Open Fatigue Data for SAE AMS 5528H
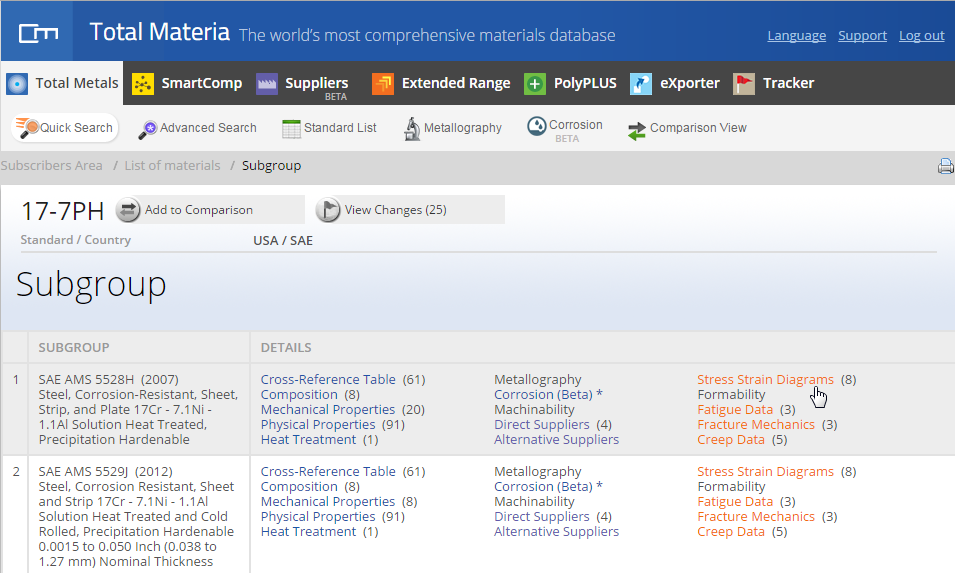 (735, 410)
